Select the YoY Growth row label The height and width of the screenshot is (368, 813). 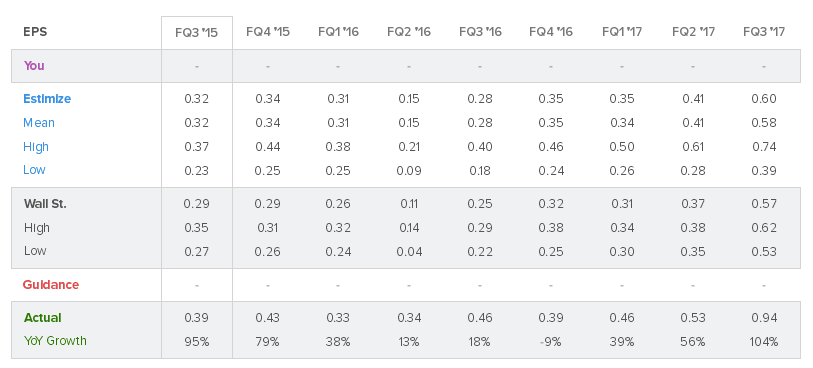(55, 341)
